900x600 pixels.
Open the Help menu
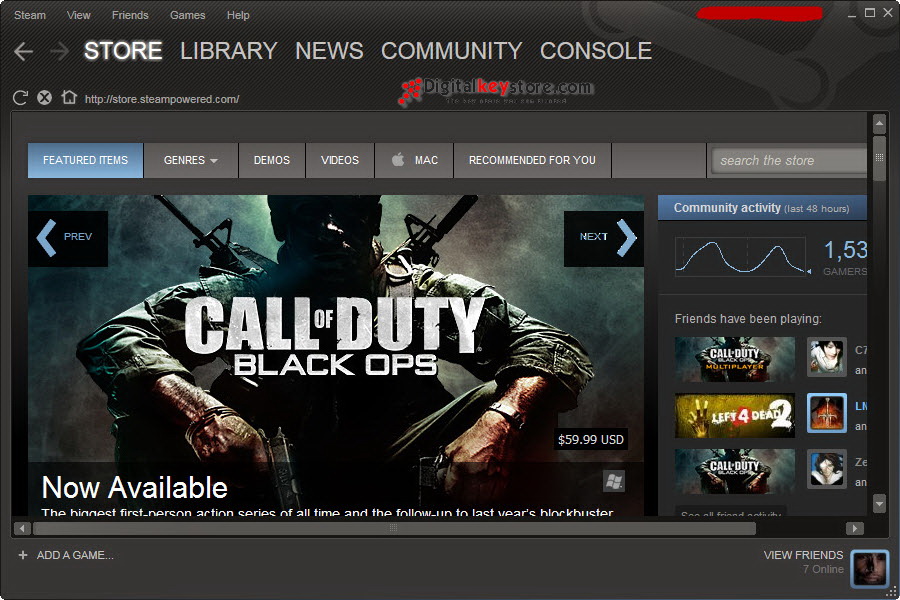[238, 16]
